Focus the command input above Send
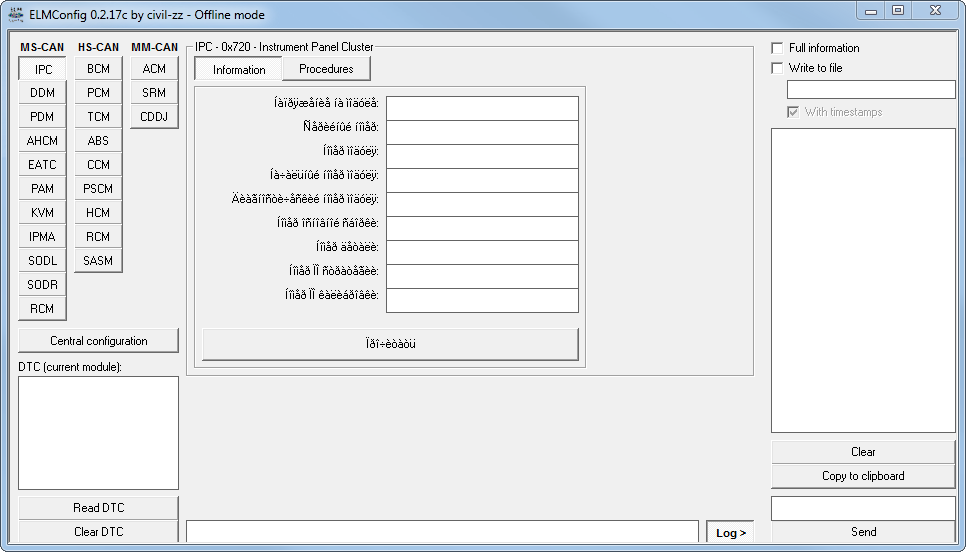The height and width of the screenshot is (552, 966). click(x=862, y=508)
